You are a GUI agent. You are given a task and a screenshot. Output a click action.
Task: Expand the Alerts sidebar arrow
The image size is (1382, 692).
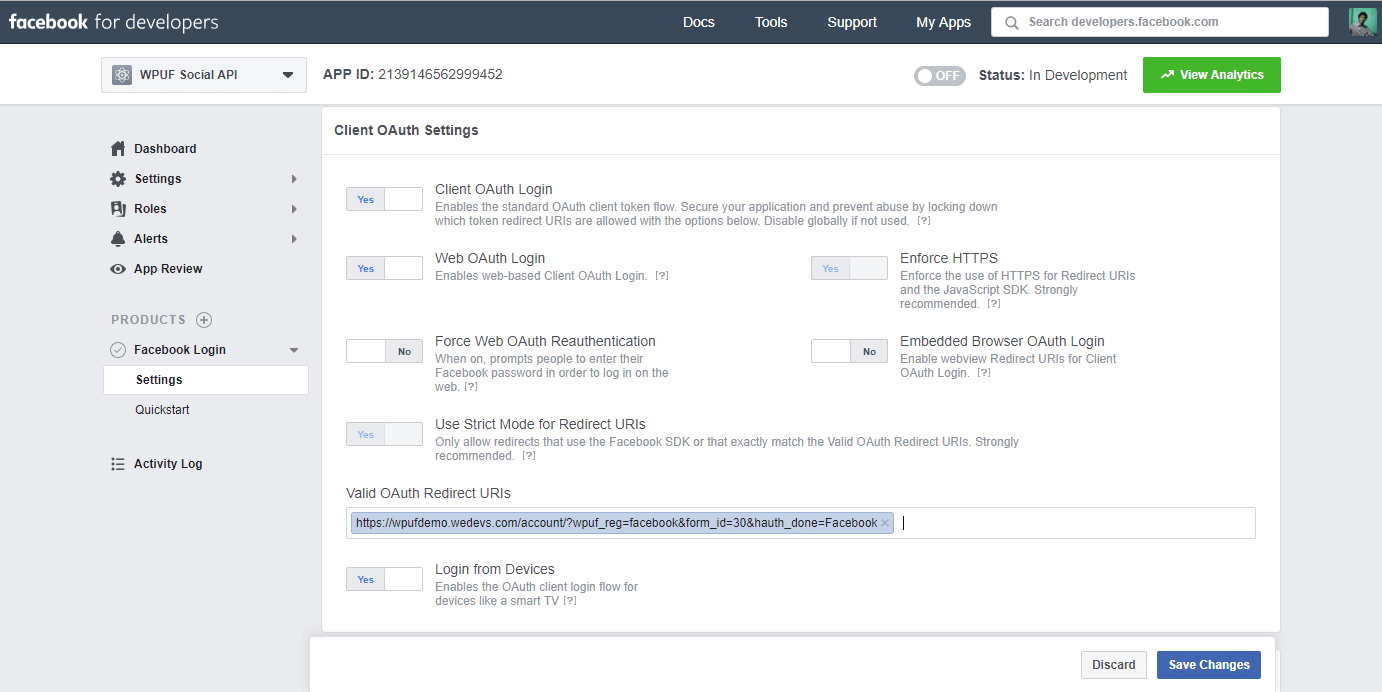pyautogui.click(x=294, y=239)
